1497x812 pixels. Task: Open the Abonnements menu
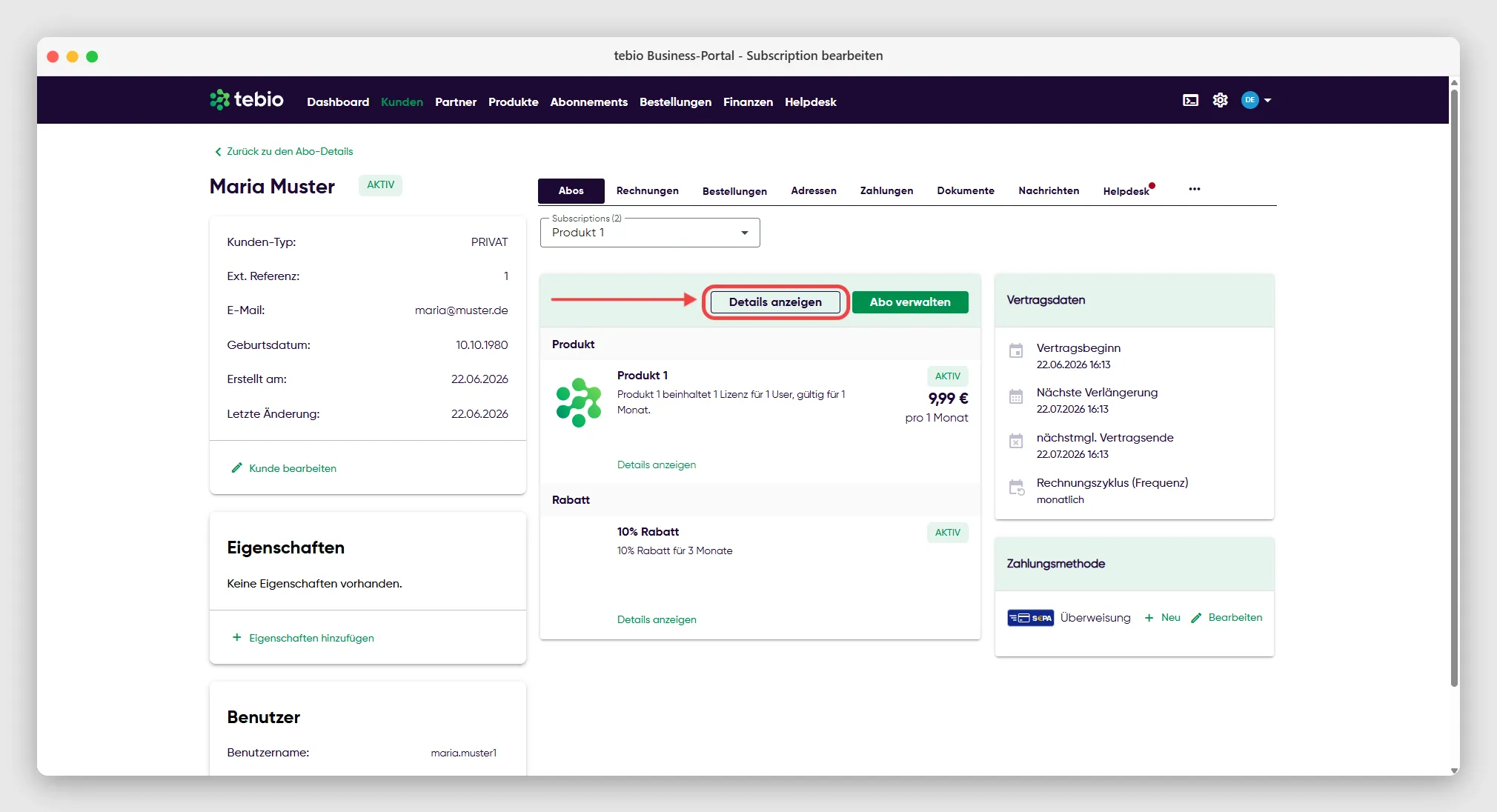[x=588, y=102]
